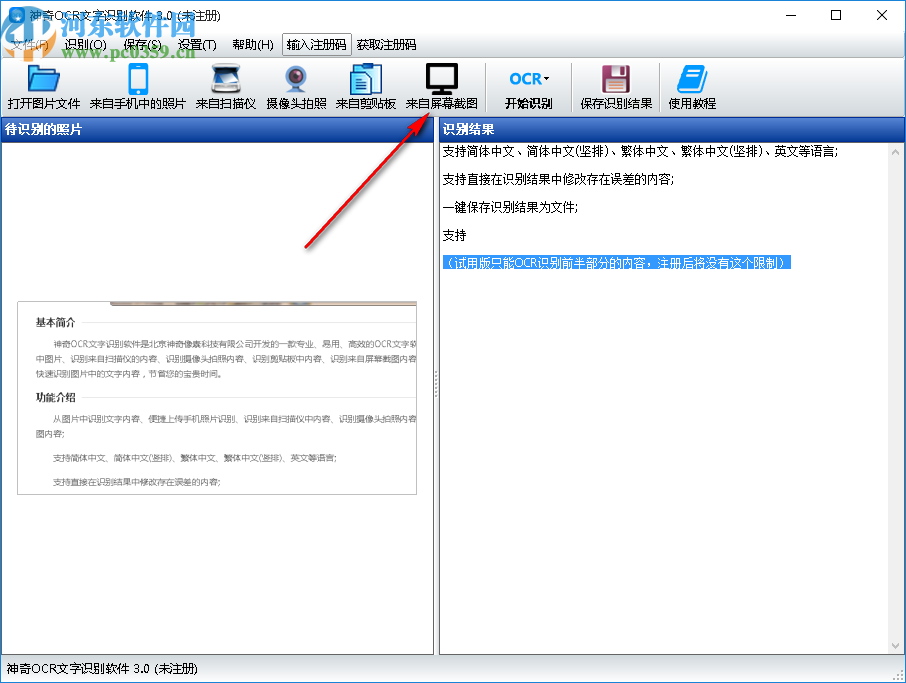Click the first result line about 简体中文 languages
Screen dimensions: 906x683
(x=640, y=151)
